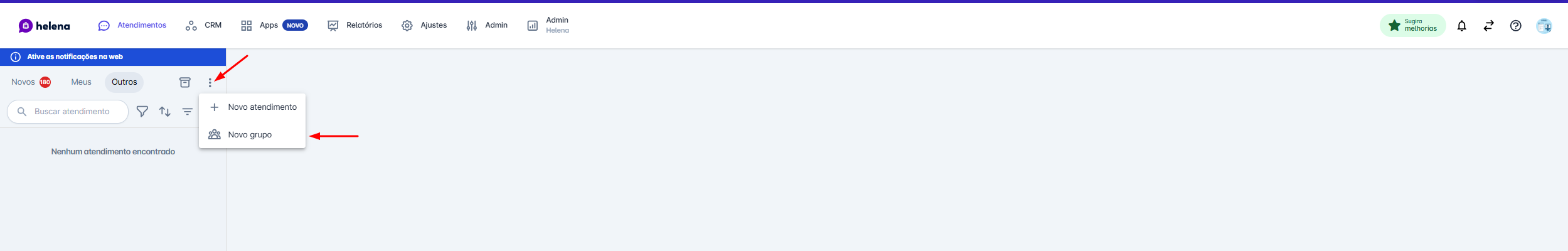Toggle the sort order arrows icon
1568x251 pixels.
click(x=165, y=112)
